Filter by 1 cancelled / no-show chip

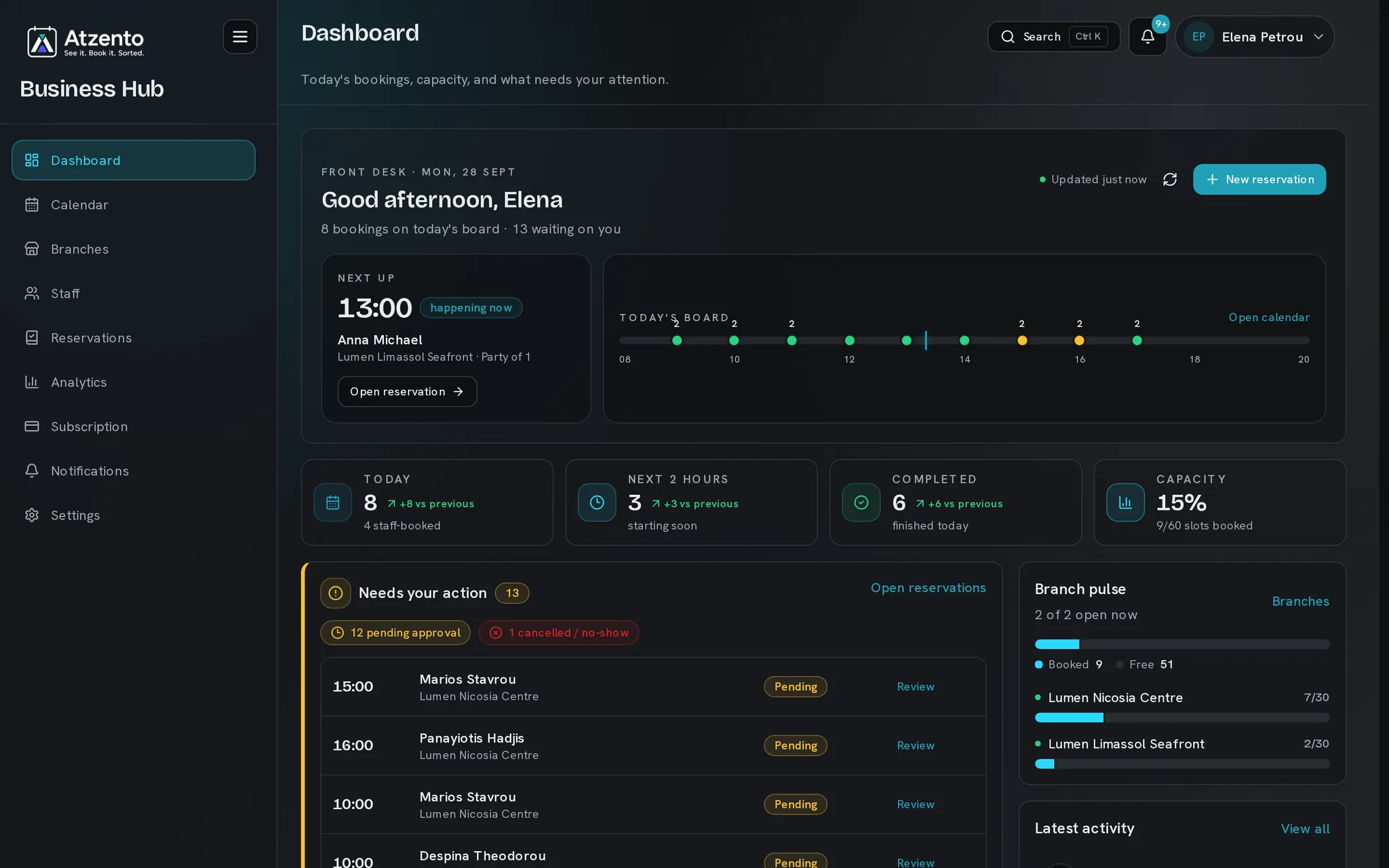[559, 633]
